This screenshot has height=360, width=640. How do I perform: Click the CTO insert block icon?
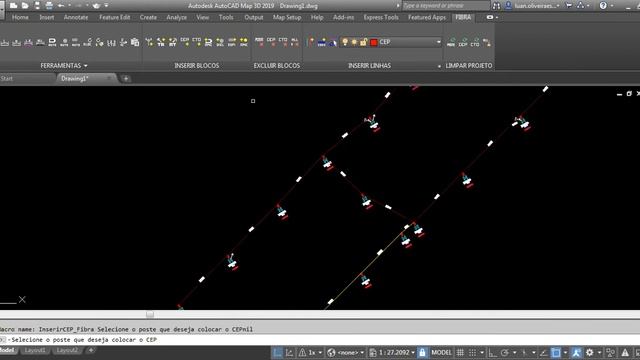pyautogui.click(x=197, y=42)
